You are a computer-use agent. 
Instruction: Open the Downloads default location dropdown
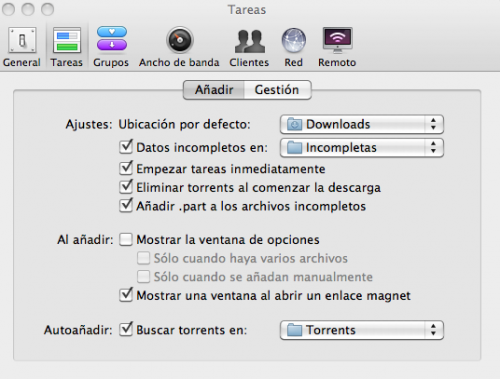tap(362, 124)
